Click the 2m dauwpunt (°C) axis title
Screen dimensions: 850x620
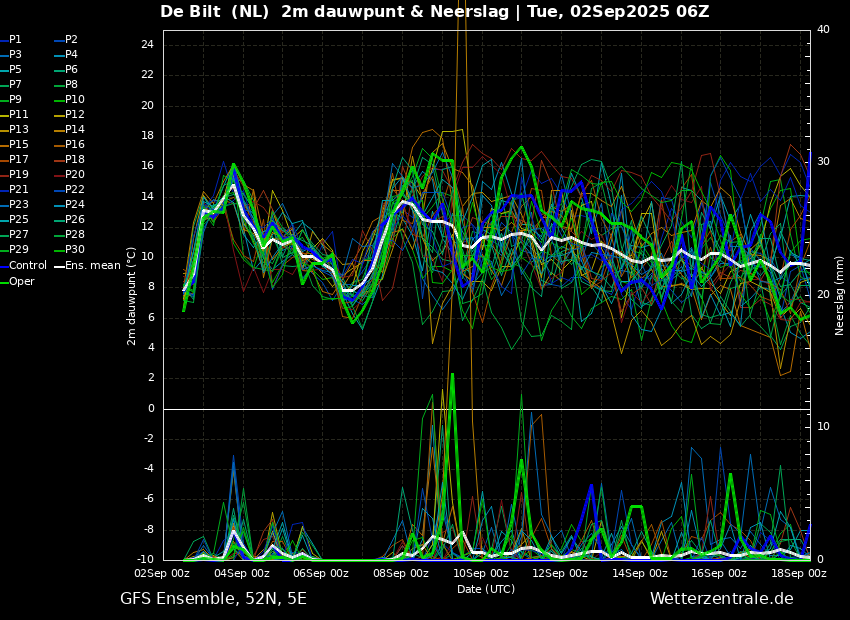click(132, 295)
